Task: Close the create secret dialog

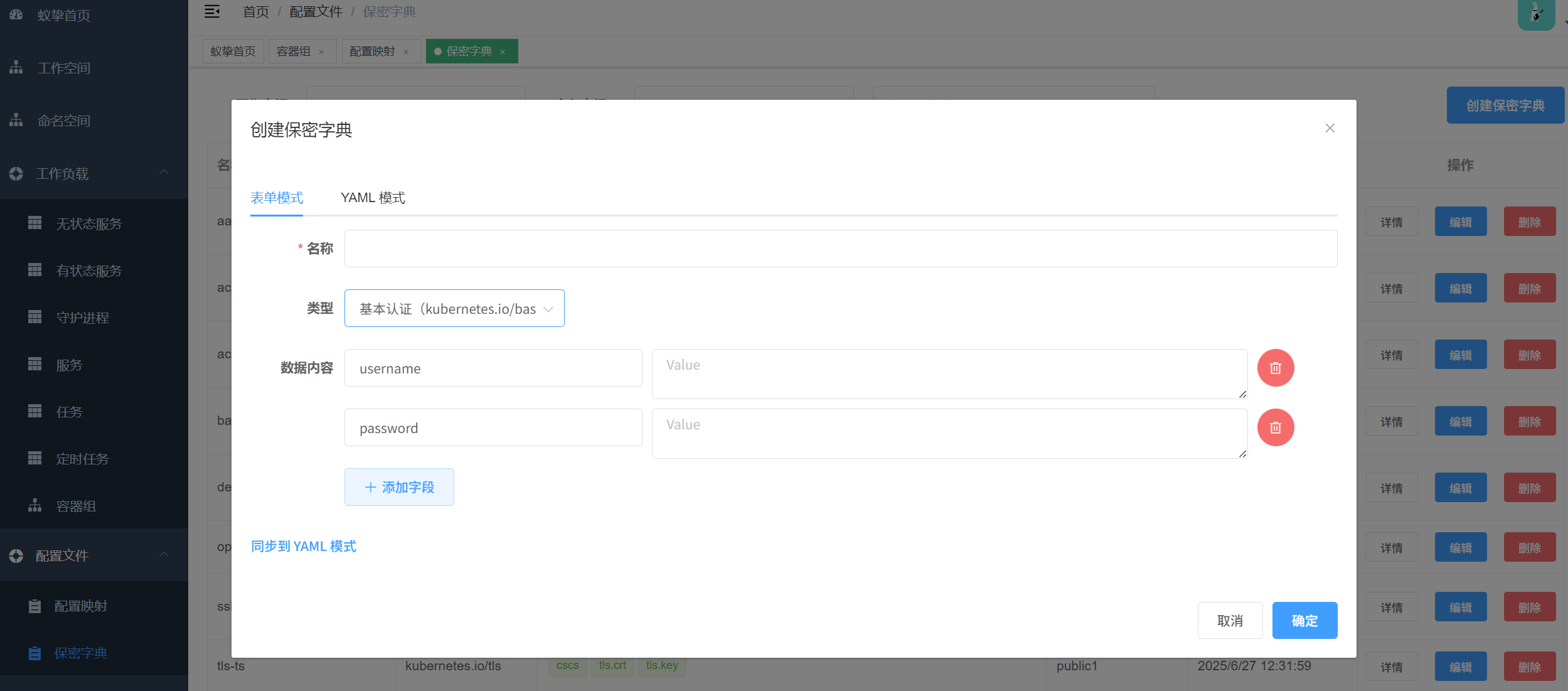Action: point(1330,128)
